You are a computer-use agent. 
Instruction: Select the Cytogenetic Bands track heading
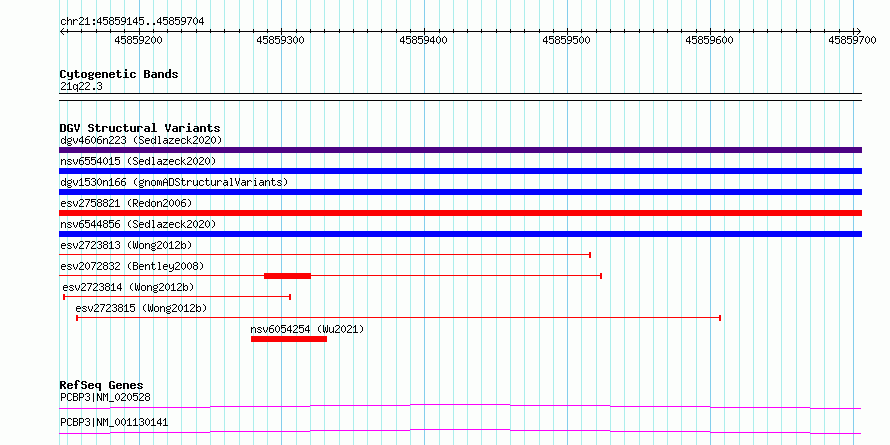(119, 74)
